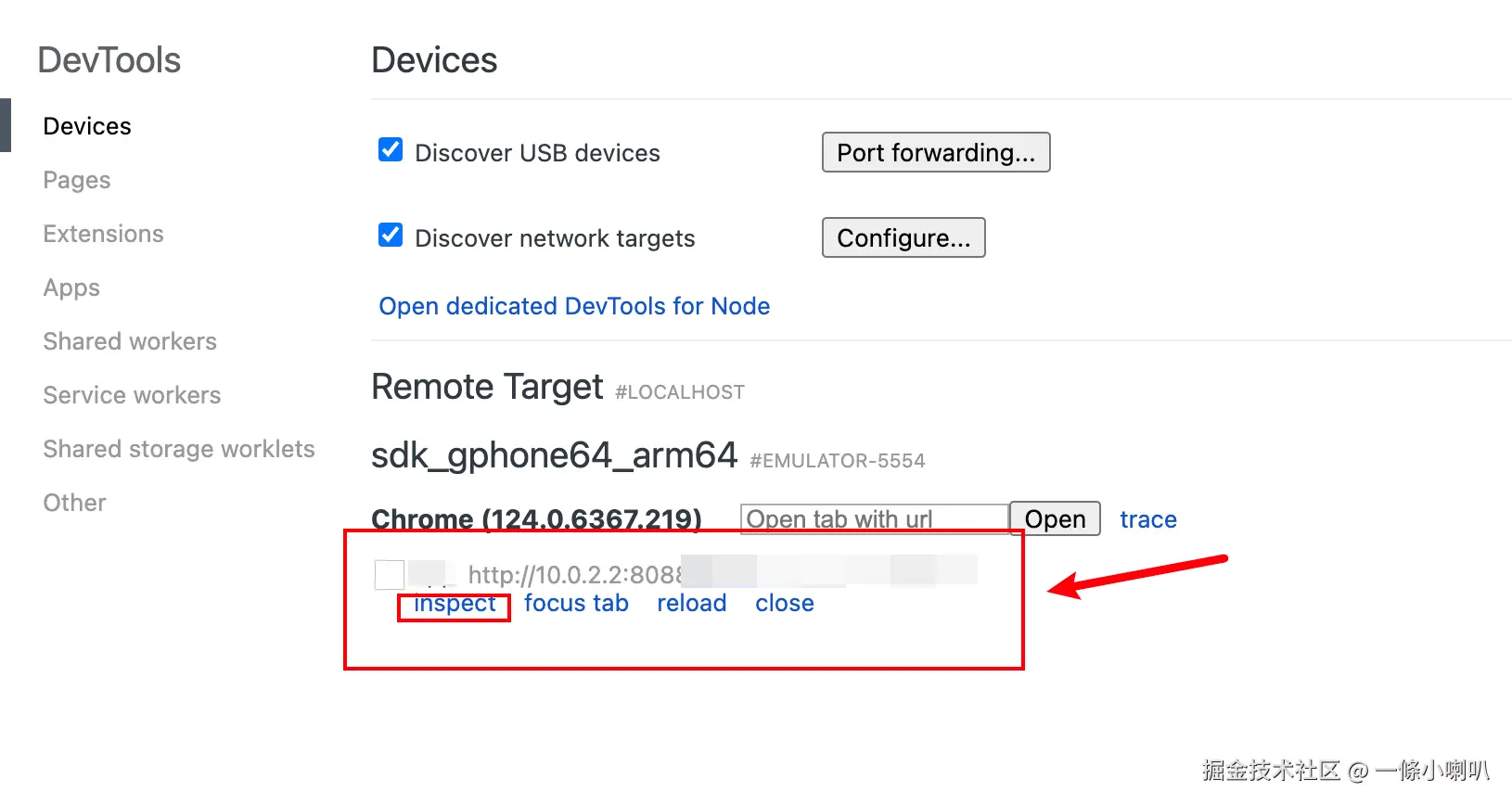This screenshot has height=805, width=1512.
Task: Switch to Extensions in sidebar
Action: tap(103, 234)
